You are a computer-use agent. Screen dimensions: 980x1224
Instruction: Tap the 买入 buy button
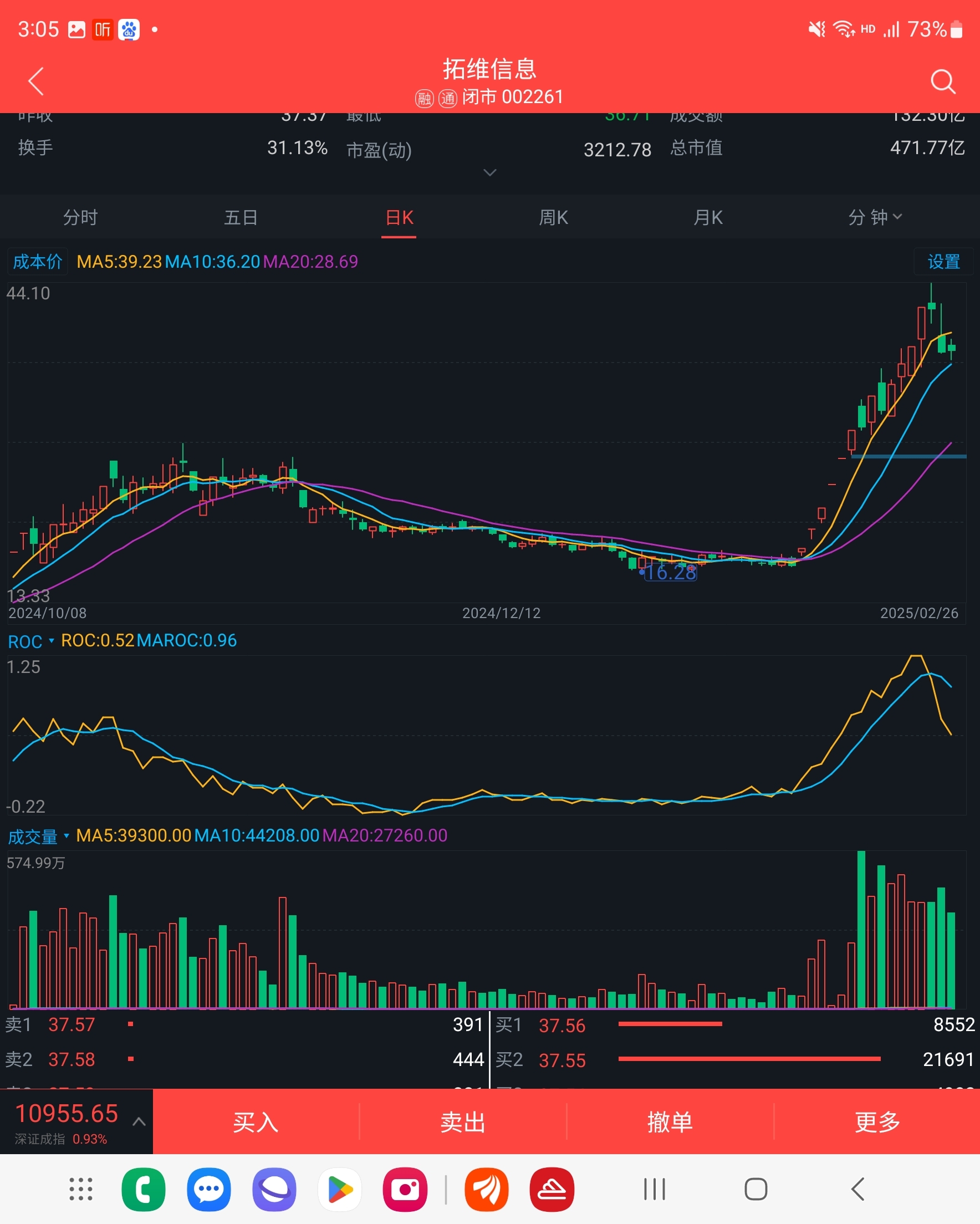point(256,1122)
